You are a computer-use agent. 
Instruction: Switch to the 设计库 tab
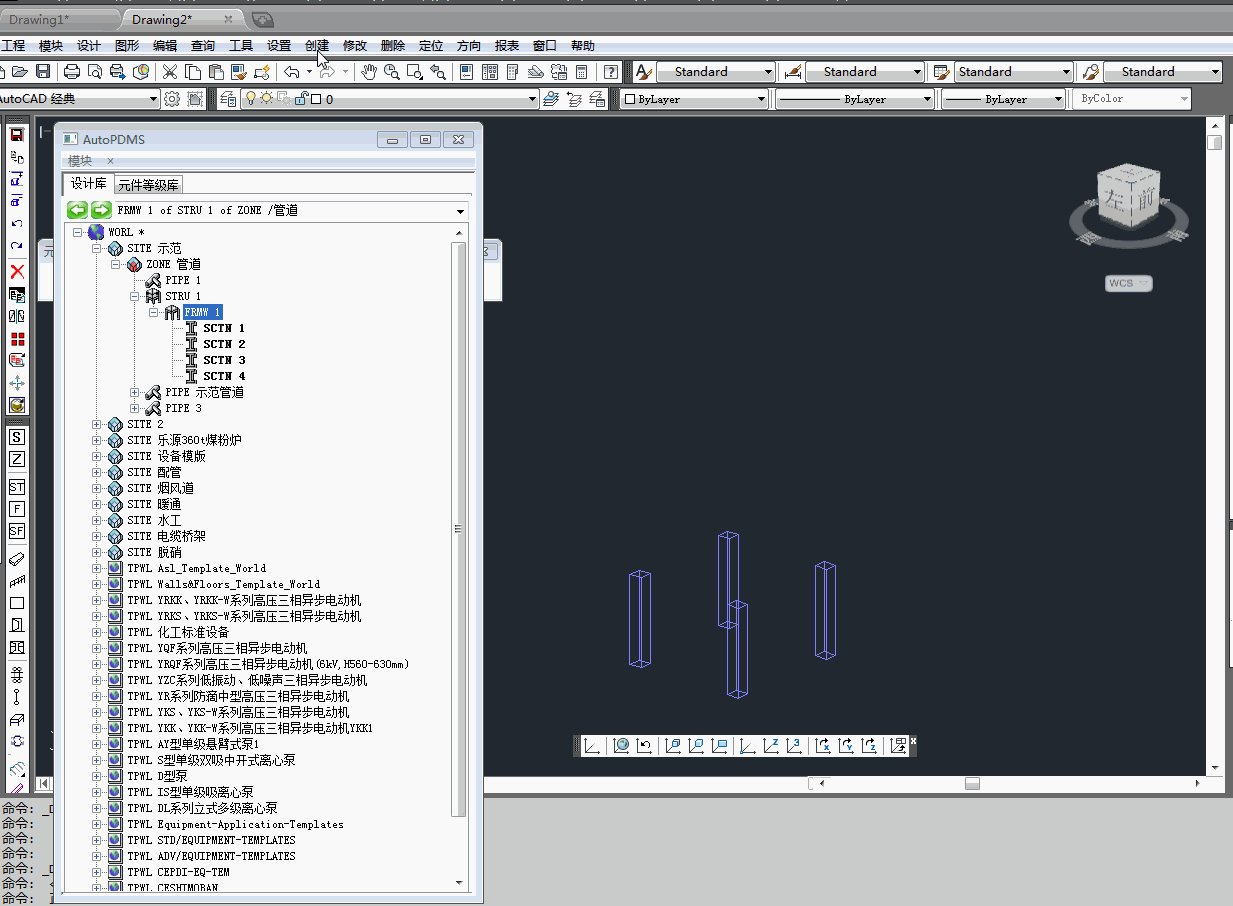click(88, 184)
